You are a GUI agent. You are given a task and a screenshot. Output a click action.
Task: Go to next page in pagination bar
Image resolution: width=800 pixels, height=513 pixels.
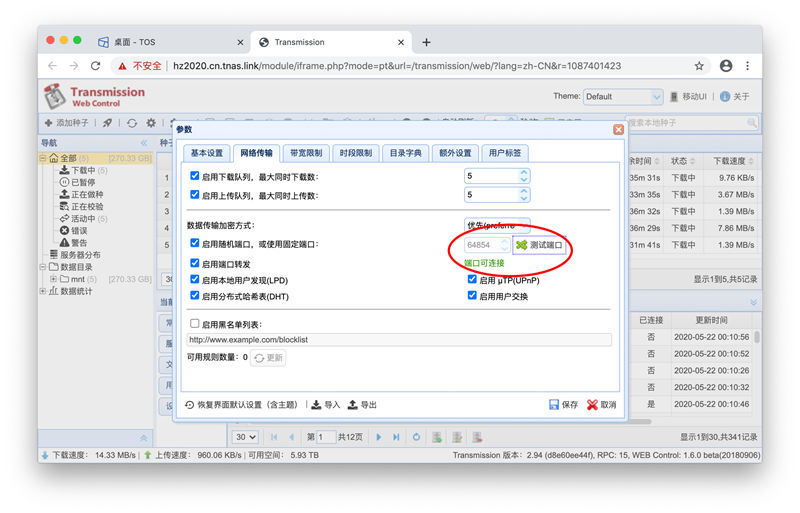(379, 437)
